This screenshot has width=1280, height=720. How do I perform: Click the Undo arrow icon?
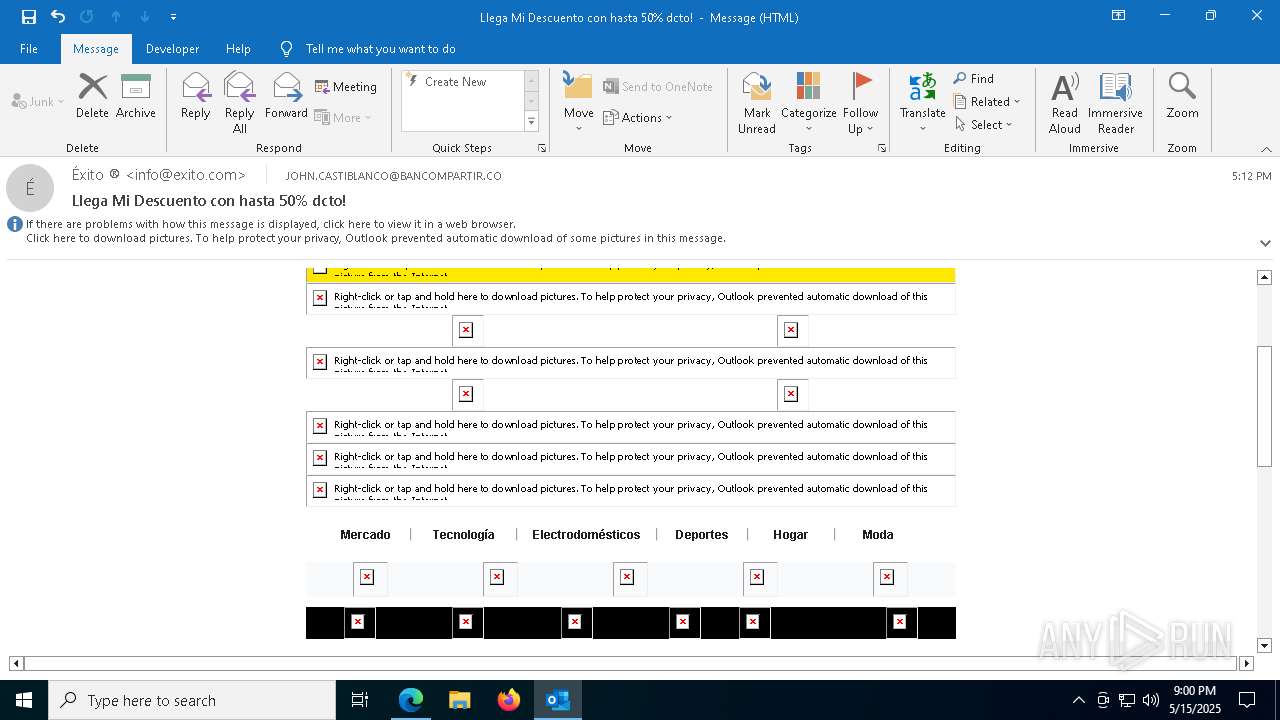pos(57,16)
